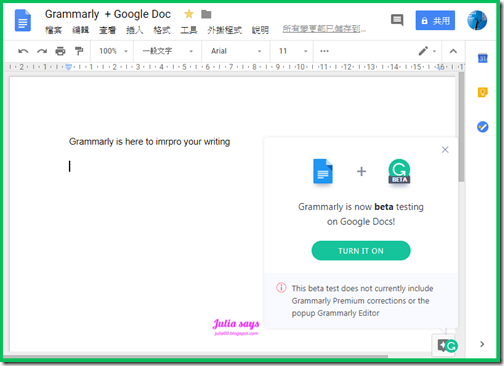Viewport: 504px width, 366px height.
Task: Open Google Calendar in the side panel
Action: [x=482, y=58]
